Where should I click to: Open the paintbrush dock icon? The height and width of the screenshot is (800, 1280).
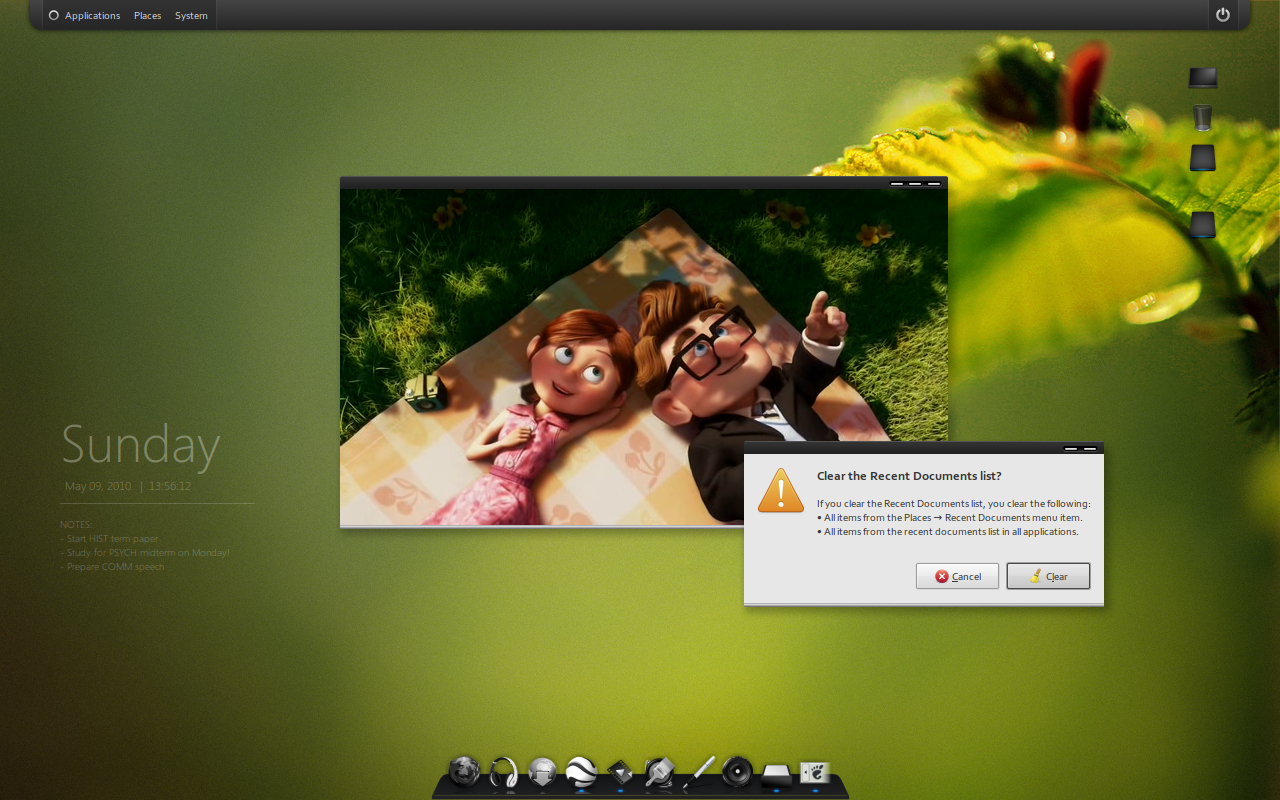click(659, 772)
